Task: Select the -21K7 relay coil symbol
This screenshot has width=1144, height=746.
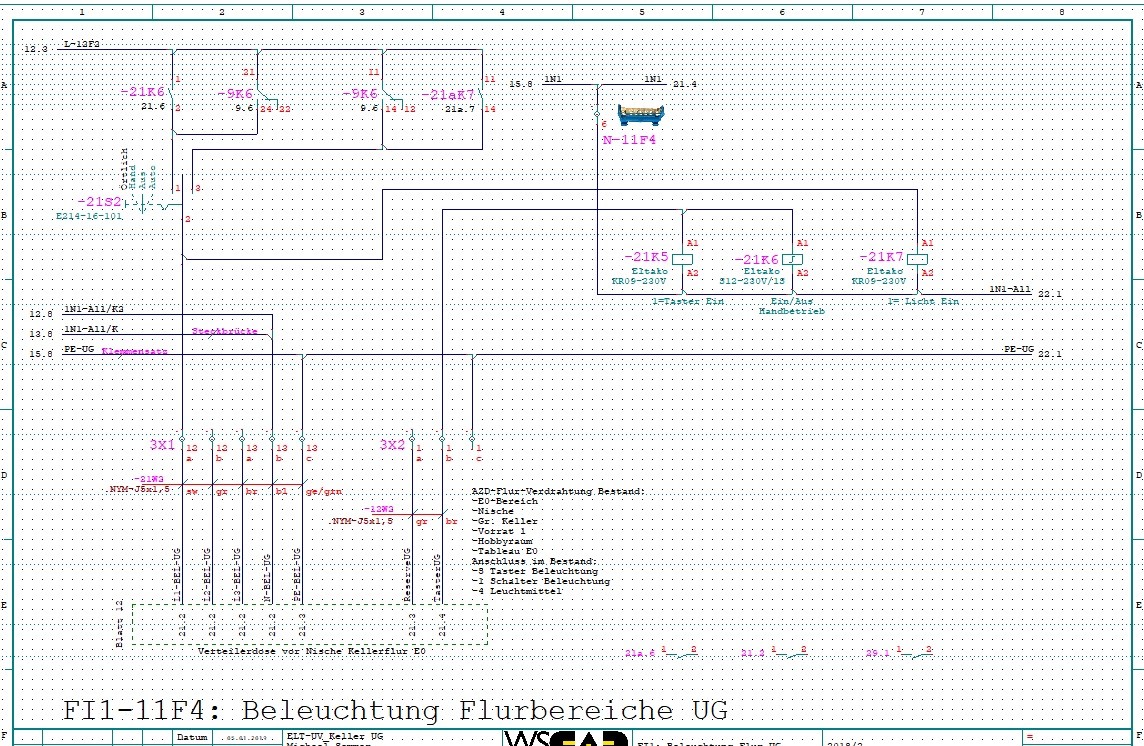Action: click(x=917, y=259)
